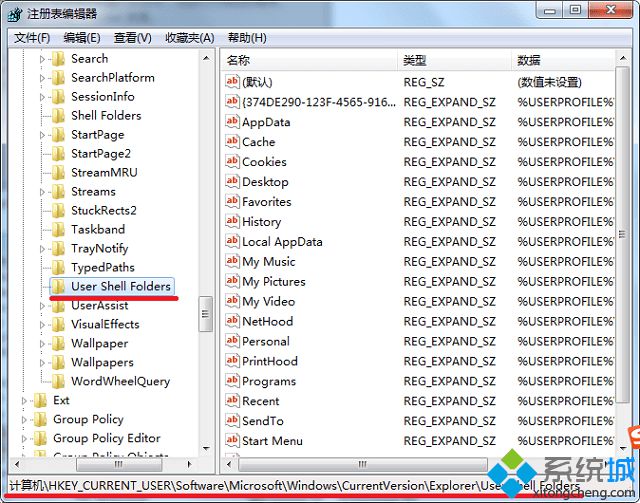Screen dimensions: 640x503
Task: Click the string icon beside Local AppData
Action: click(232, 241)
